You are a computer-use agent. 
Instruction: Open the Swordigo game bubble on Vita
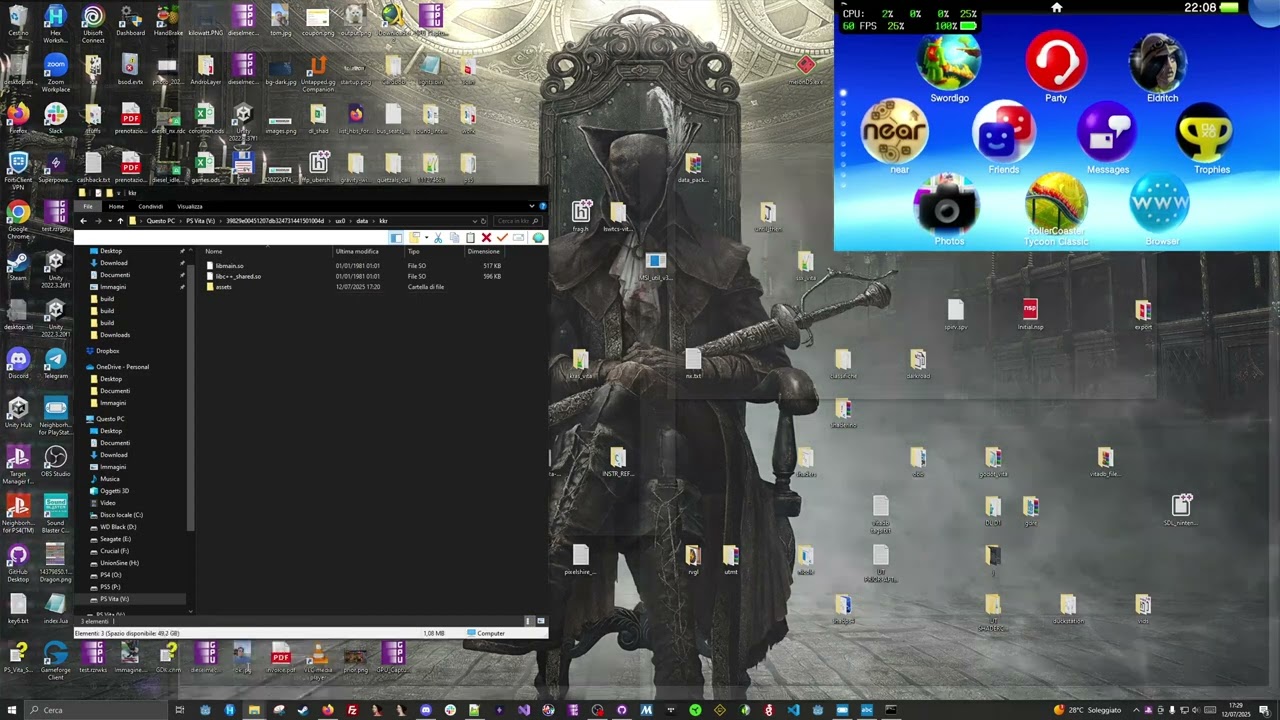[x=949, y=62]
